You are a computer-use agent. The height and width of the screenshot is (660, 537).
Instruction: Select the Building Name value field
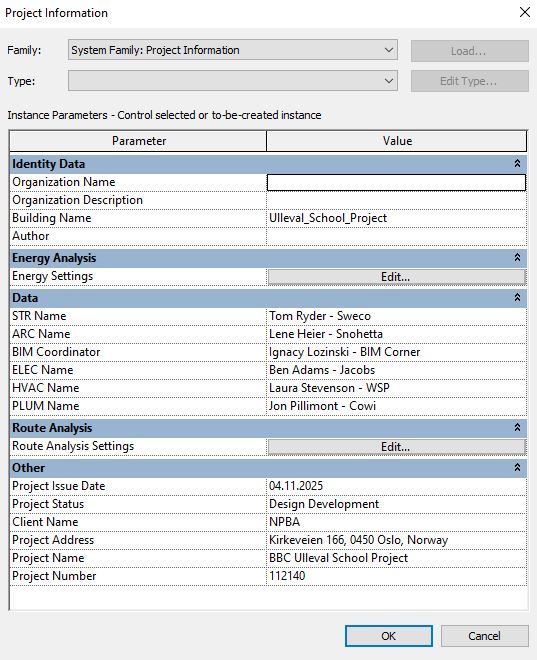point(396,218)
